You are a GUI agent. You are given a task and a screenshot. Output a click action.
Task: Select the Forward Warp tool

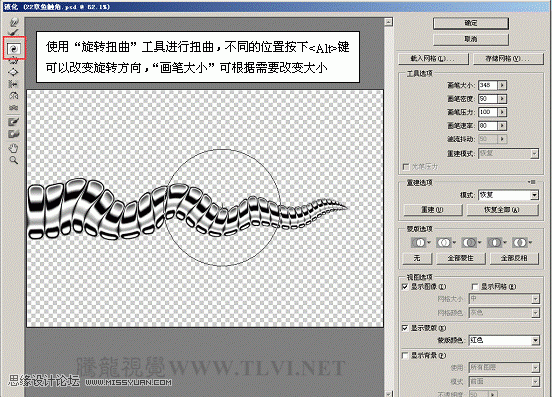14,22
